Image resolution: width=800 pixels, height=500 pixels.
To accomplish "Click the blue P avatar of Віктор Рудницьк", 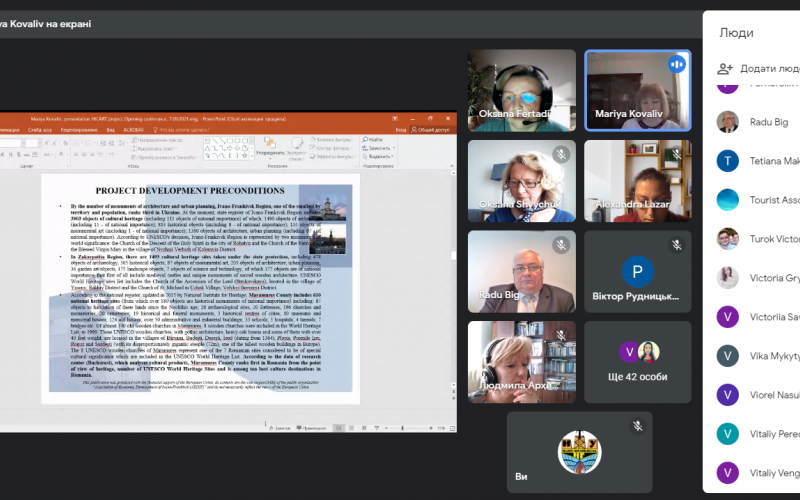I will [638, 271].
